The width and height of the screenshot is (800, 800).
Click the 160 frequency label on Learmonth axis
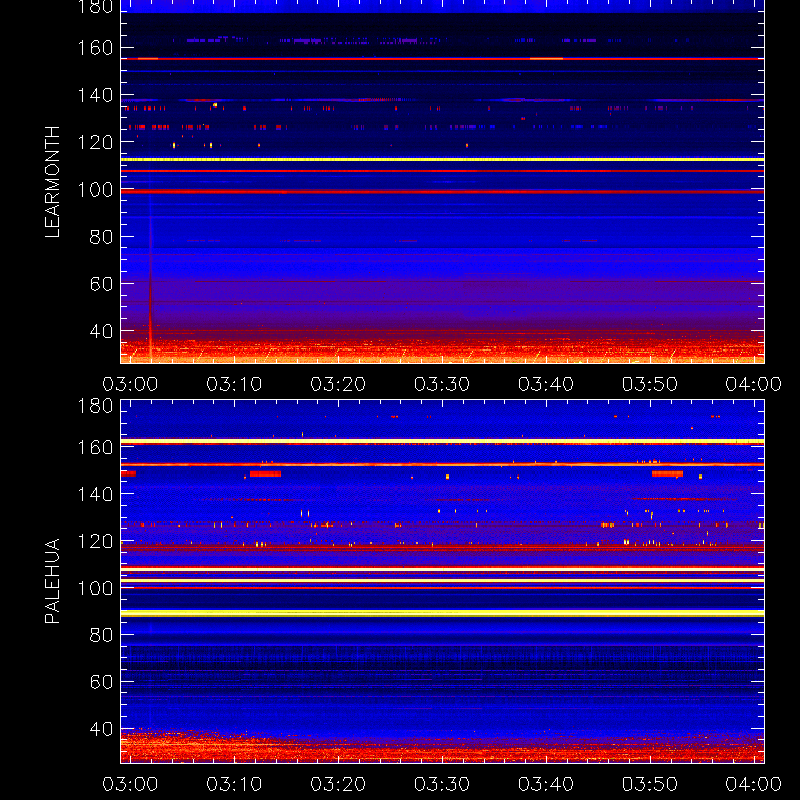[x=95, y=48]
